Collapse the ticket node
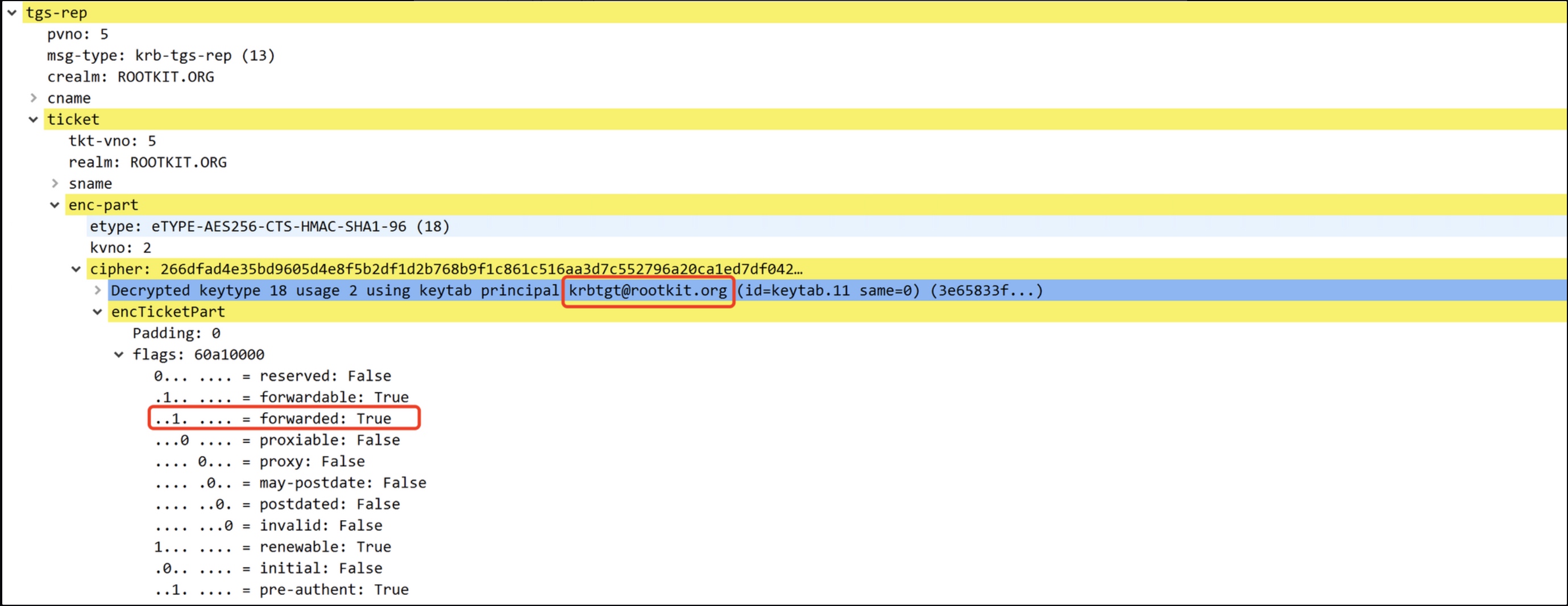1568x606 pixels. pyautogui.click(x=34, y=119)
